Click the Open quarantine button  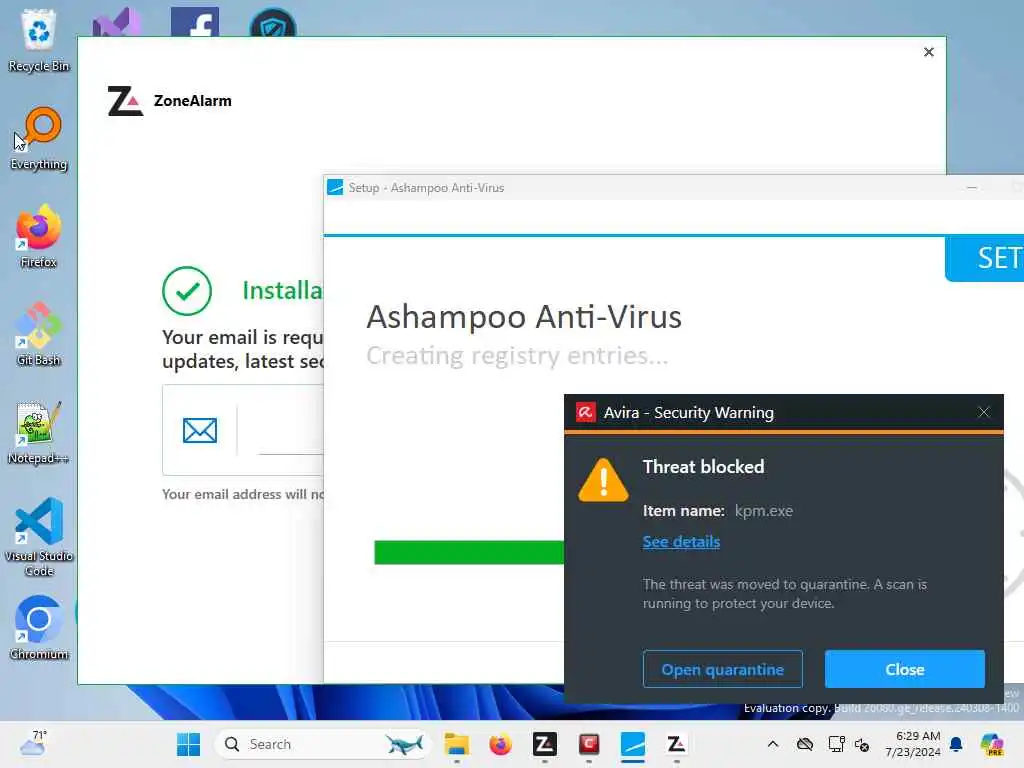pos(722,669)
